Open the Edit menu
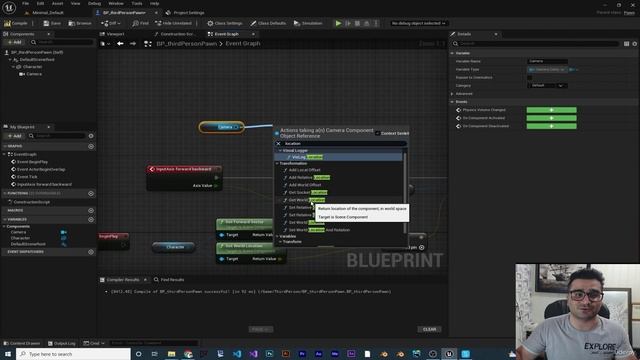This screenshot has height=360, width=640. (x=40, y=3)
